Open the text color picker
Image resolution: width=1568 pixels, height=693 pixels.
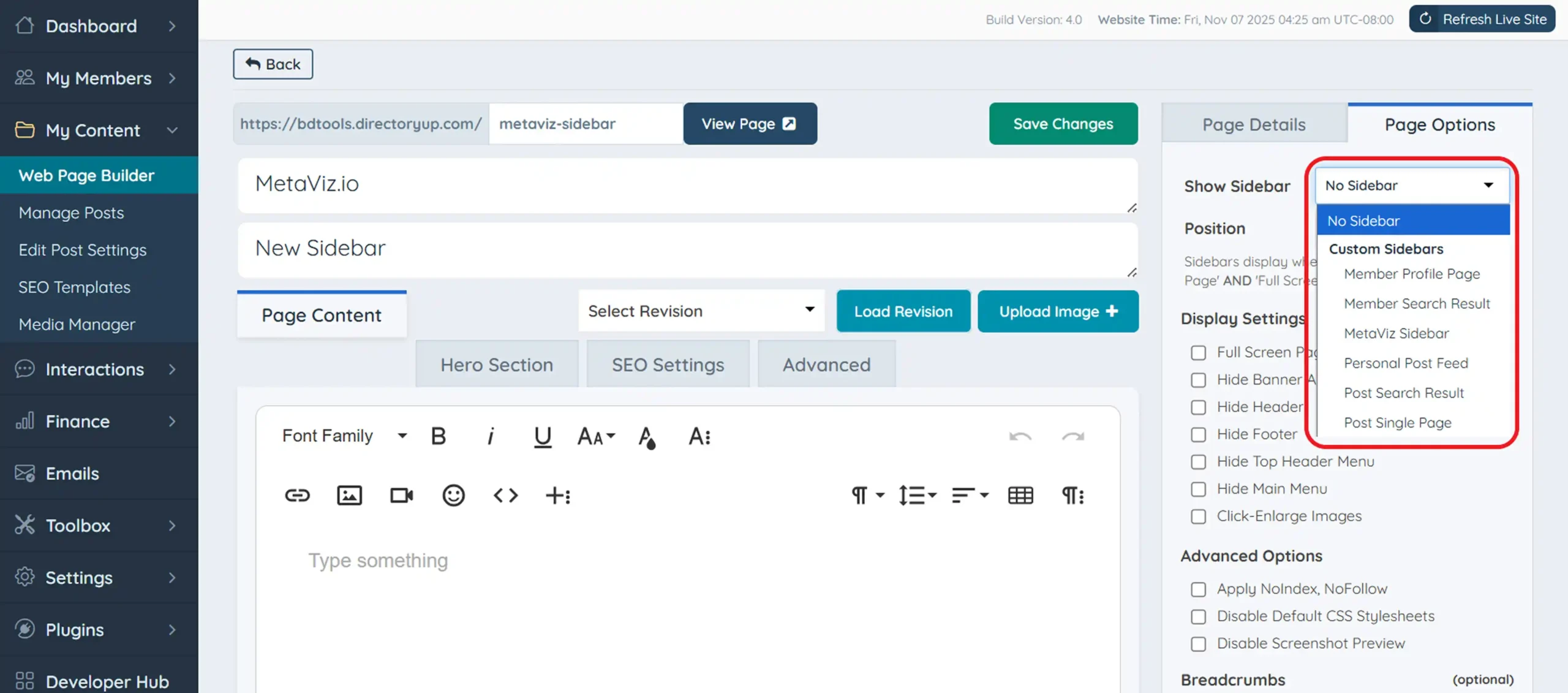point(647,437)
